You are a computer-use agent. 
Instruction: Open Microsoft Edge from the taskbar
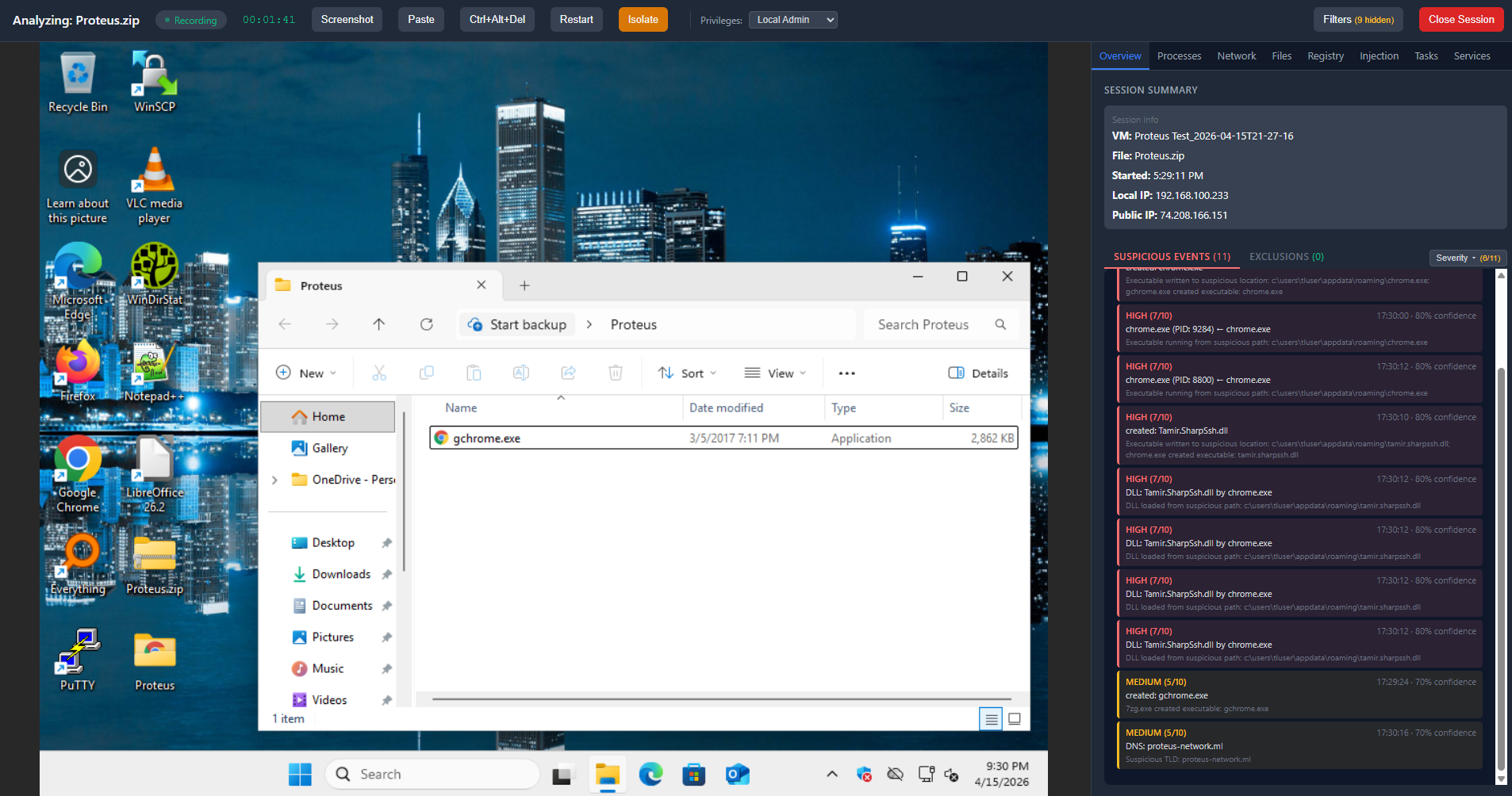click(650, 774)
